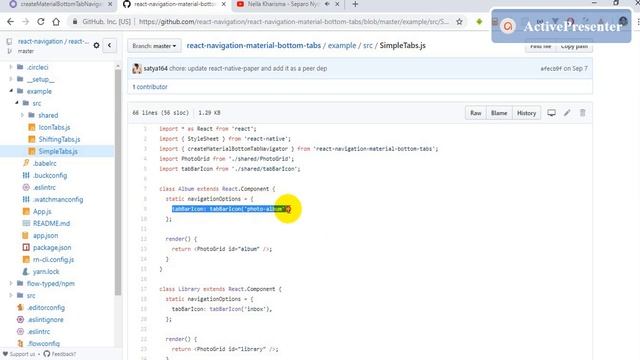The image size is (640, 360).
Task: Click the ActivePresenter recorder icon
Action: [508, 27]
